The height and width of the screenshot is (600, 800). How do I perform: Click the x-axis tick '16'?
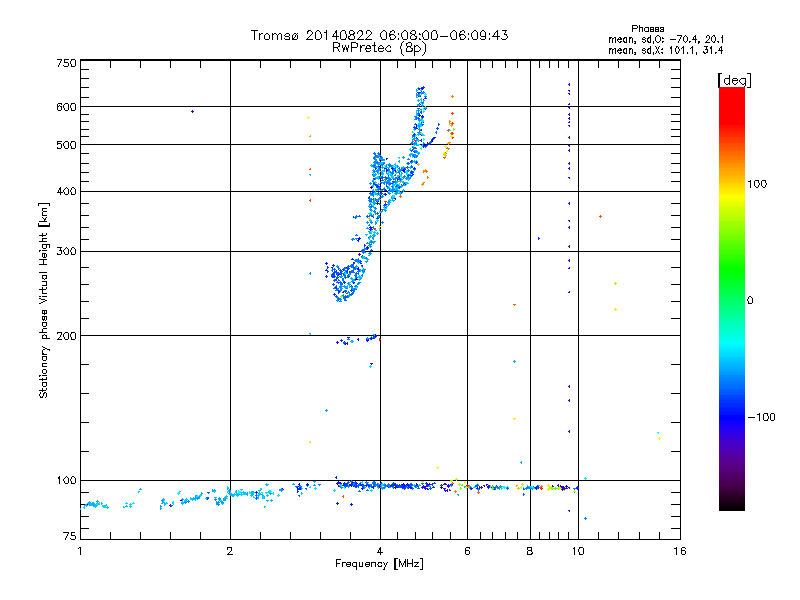[x=680, y=551]
